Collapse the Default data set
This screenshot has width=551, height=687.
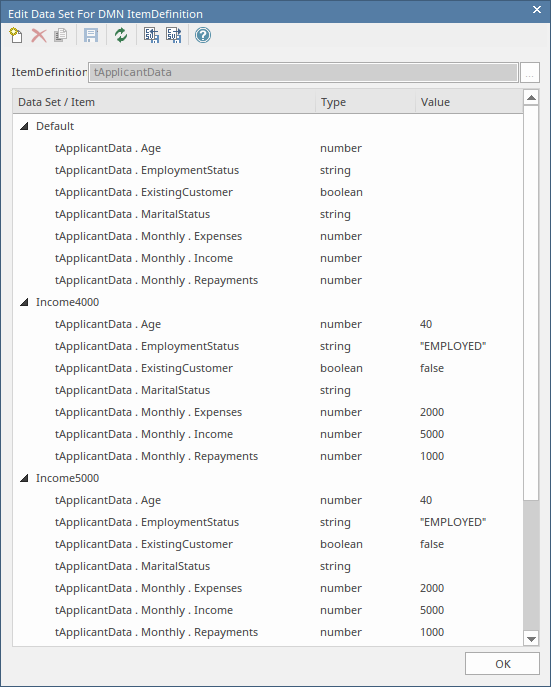coord(25,126)
